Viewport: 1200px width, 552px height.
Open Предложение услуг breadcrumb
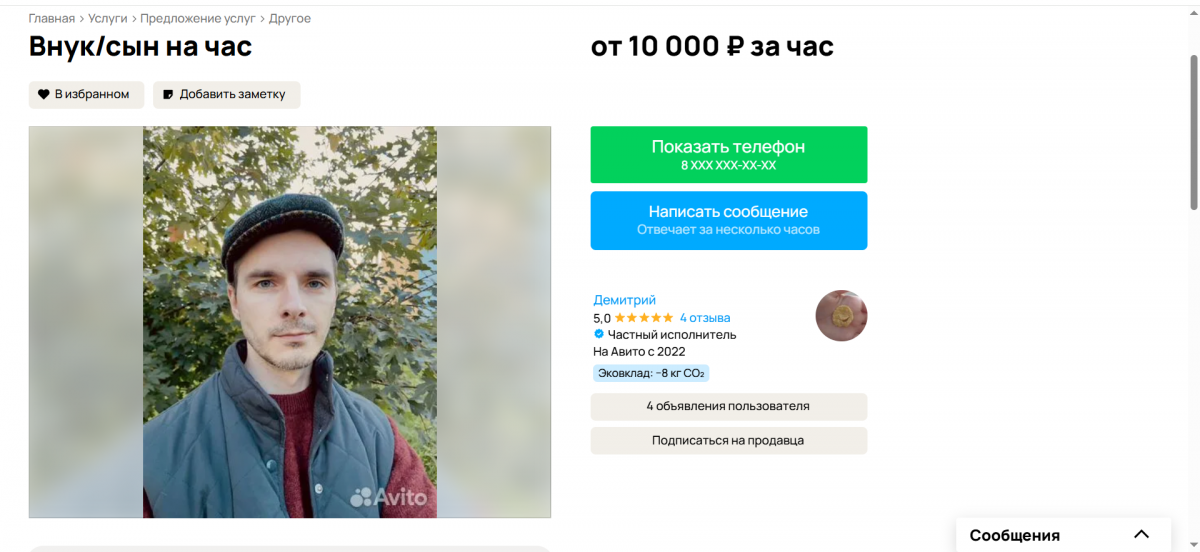(199, 18)
